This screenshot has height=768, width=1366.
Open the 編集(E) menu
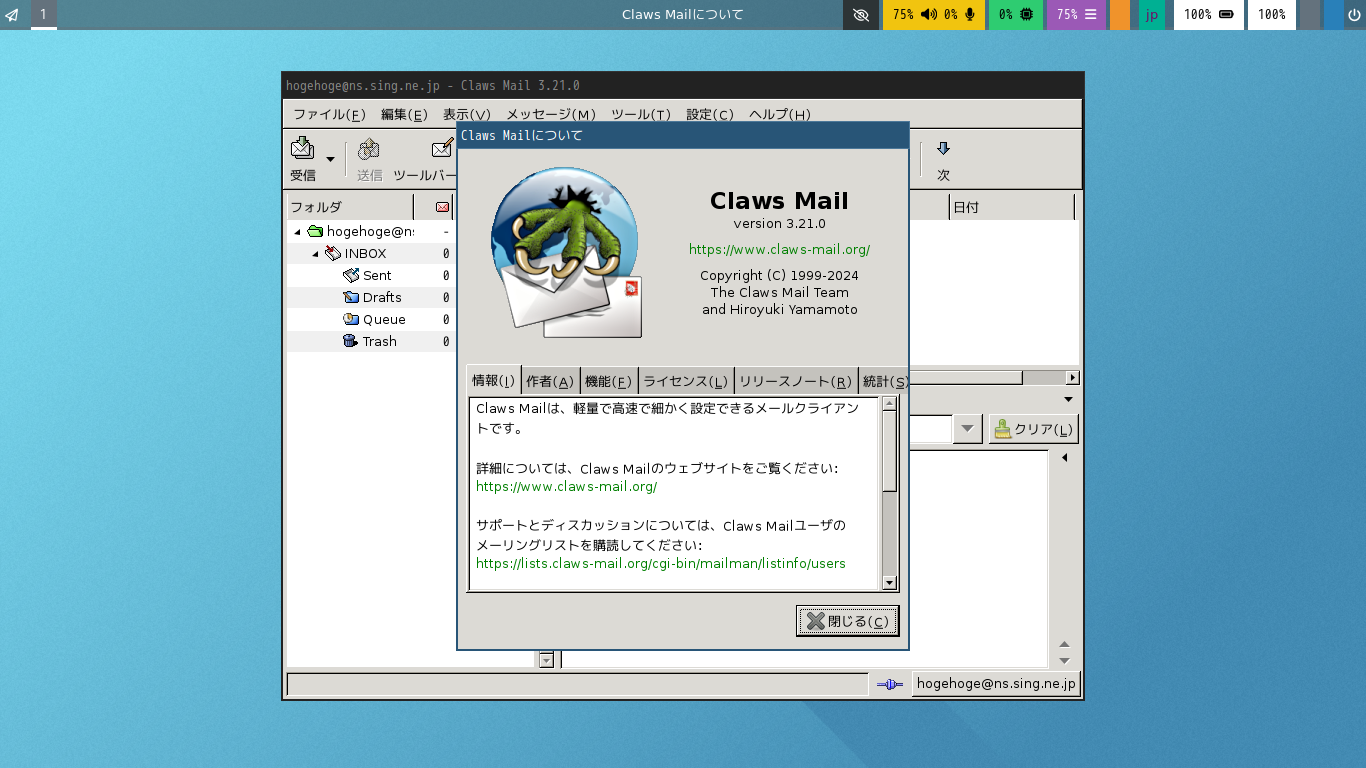coord(404,114)
